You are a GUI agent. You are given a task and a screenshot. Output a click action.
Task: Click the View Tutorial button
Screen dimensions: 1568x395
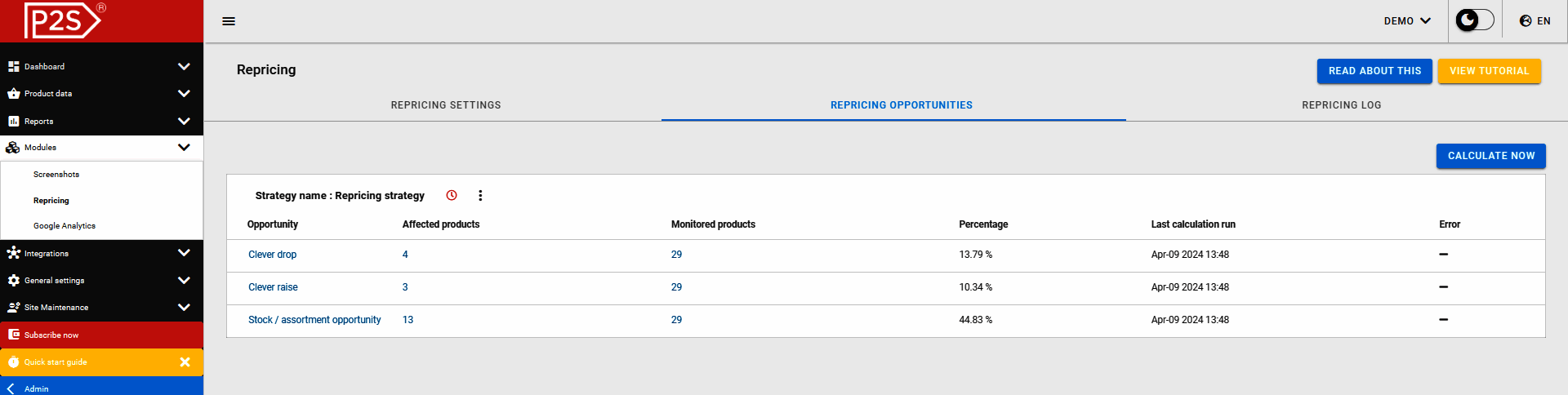pyautogui.click(x=1489, y=71)
